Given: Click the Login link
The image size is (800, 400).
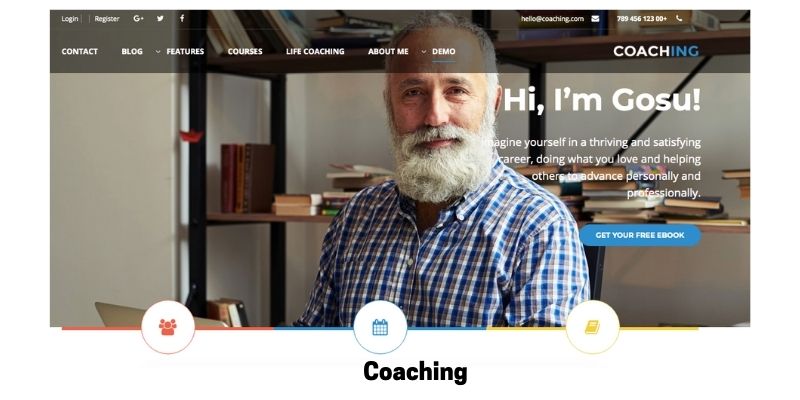Looking at the screenshot, I should (70, 19).
